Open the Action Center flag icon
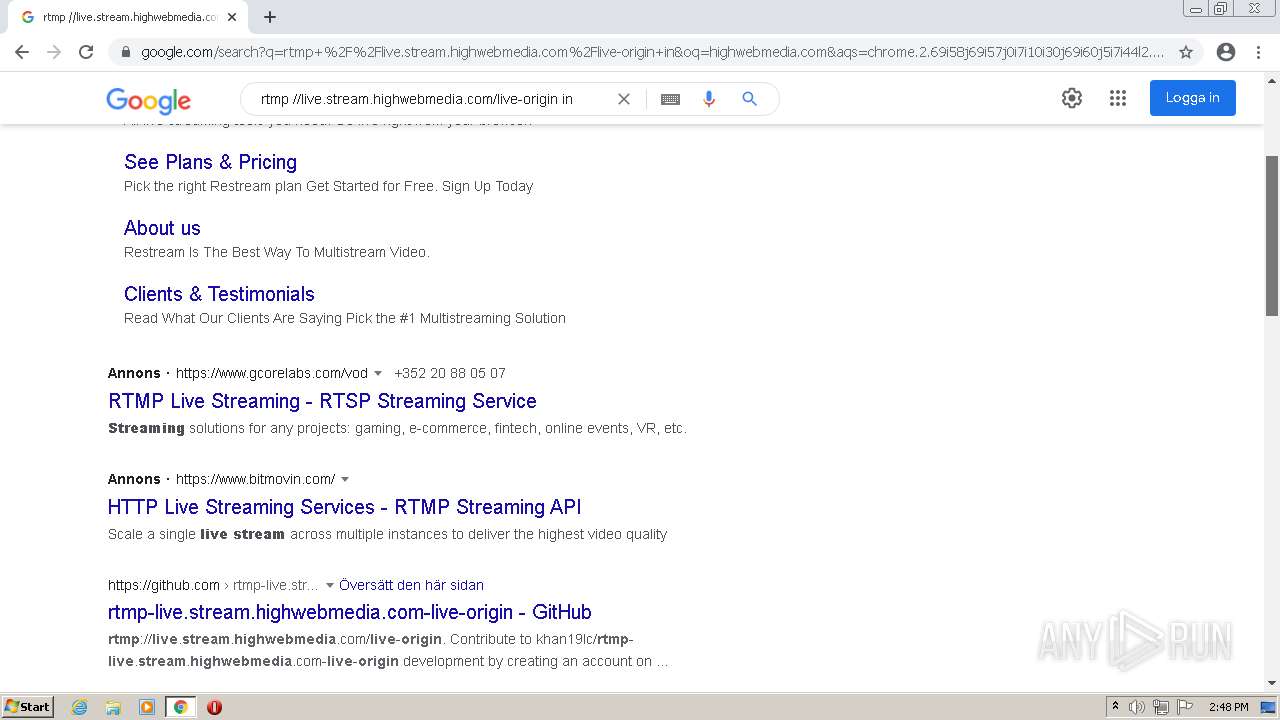 point(1185,707)
